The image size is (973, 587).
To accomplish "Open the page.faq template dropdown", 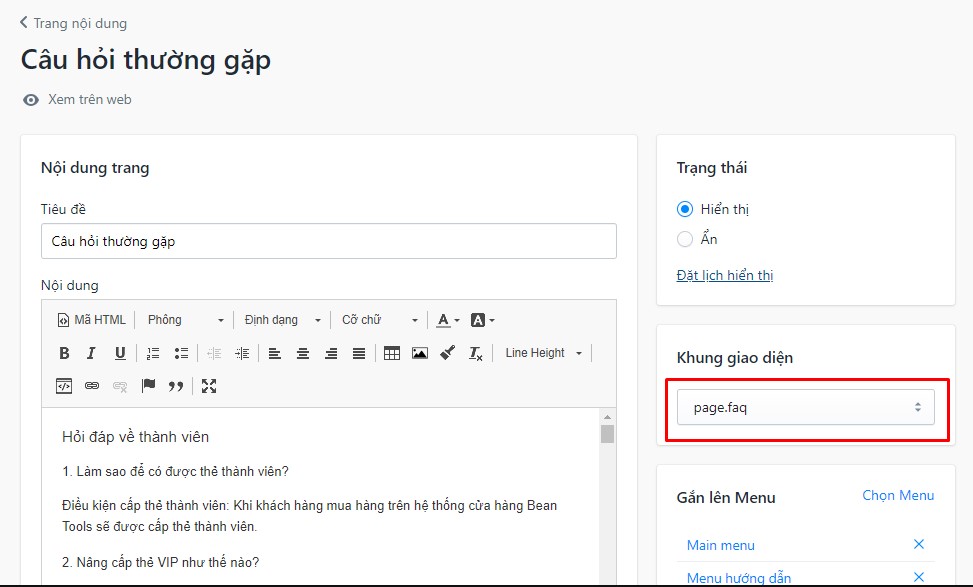I will (805, 408).
